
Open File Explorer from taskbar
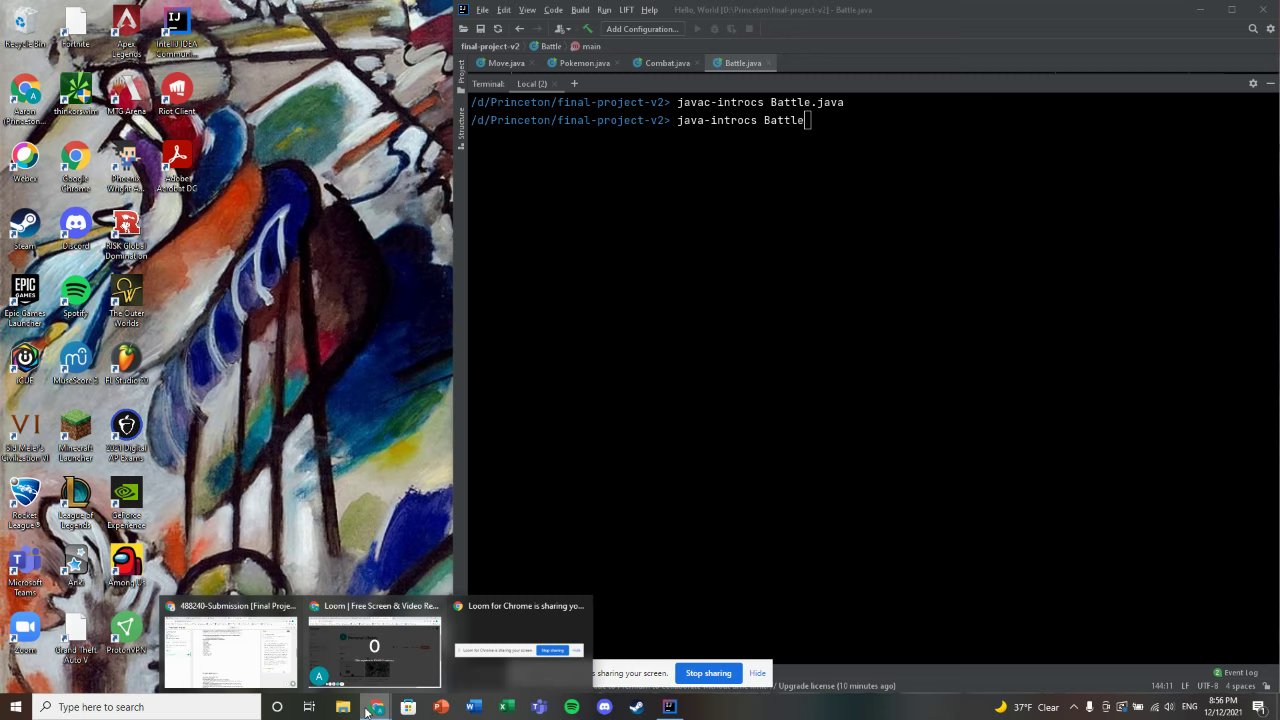click(342, 707)
